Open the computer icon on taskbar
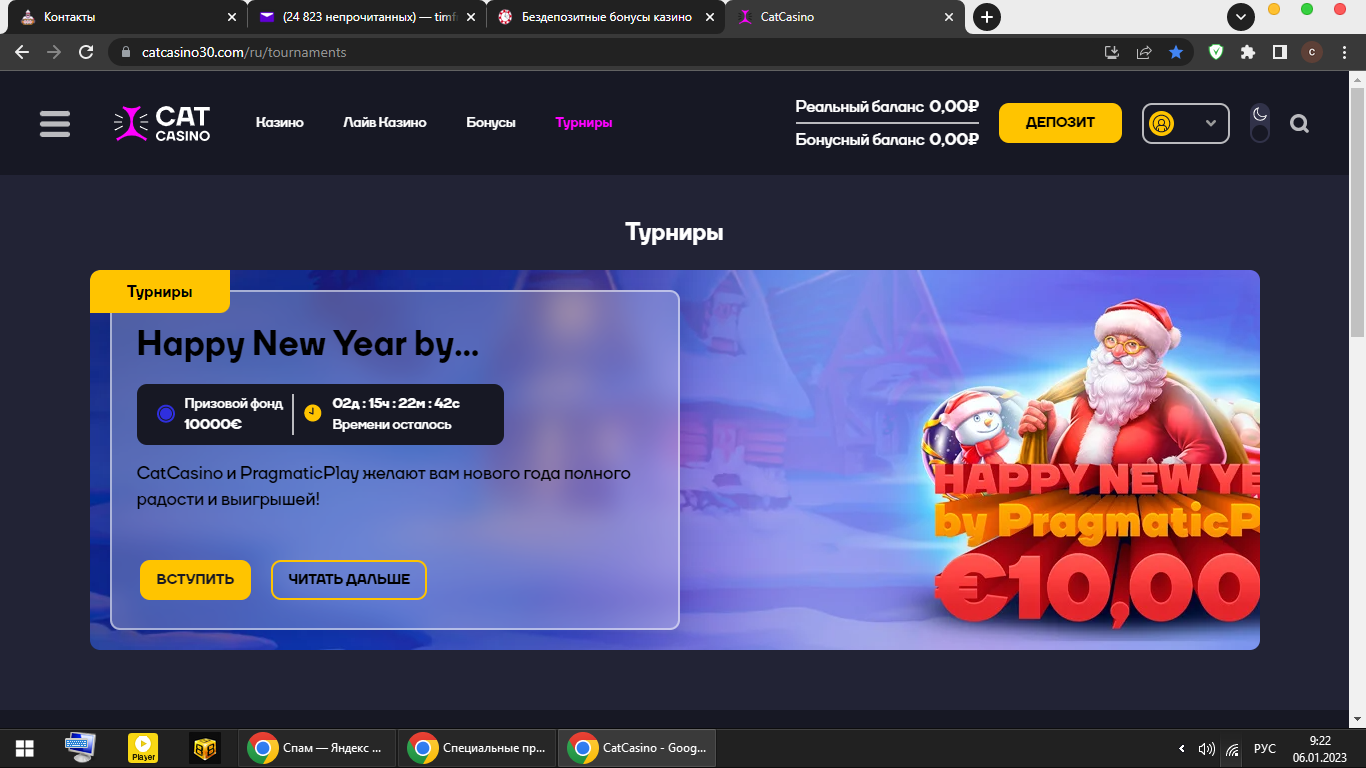Viewport: 1366px width, 768px height. [x=80, y=748]
